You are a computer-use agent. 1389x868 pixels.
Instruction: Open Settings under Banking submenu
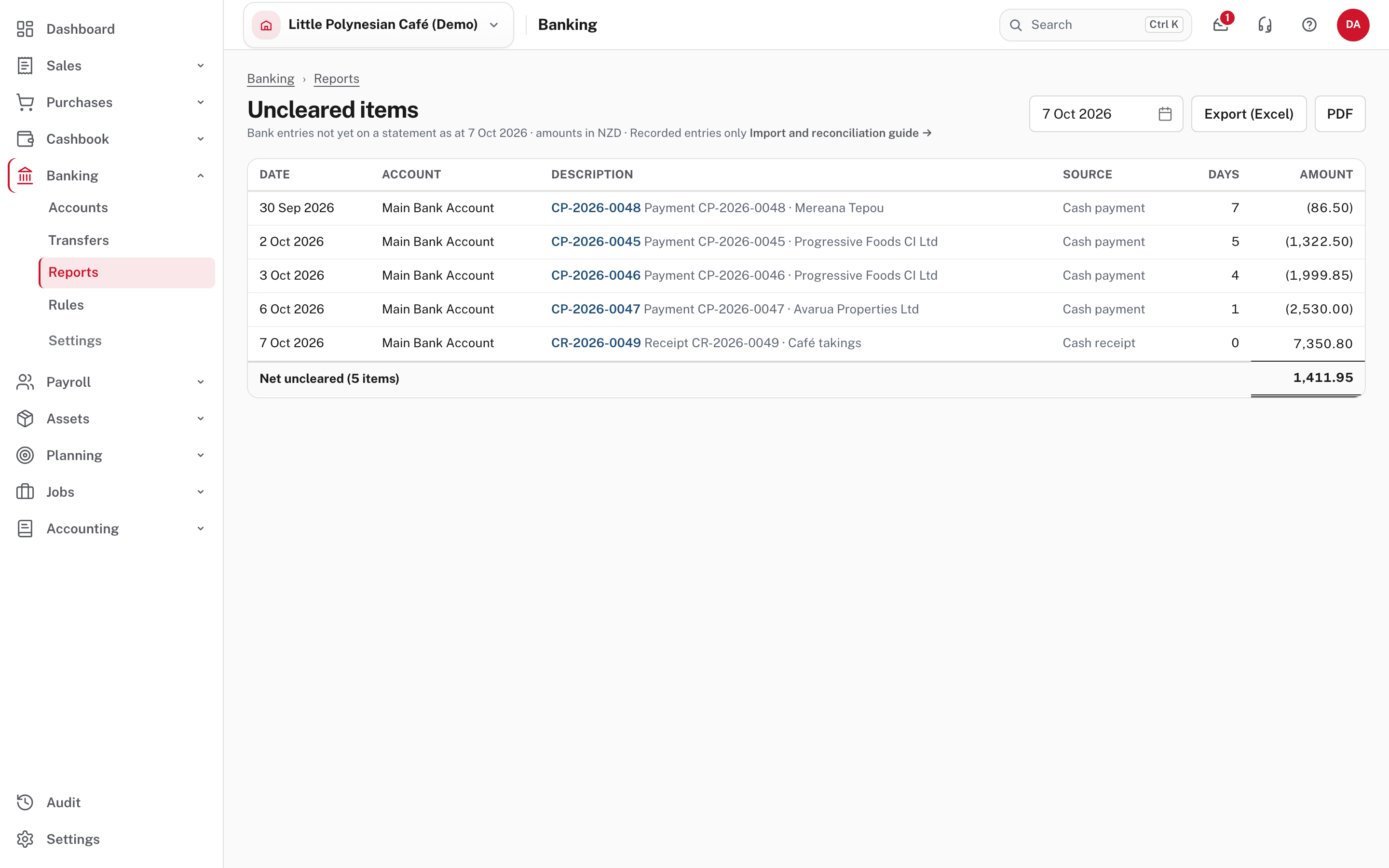(75, 340)
